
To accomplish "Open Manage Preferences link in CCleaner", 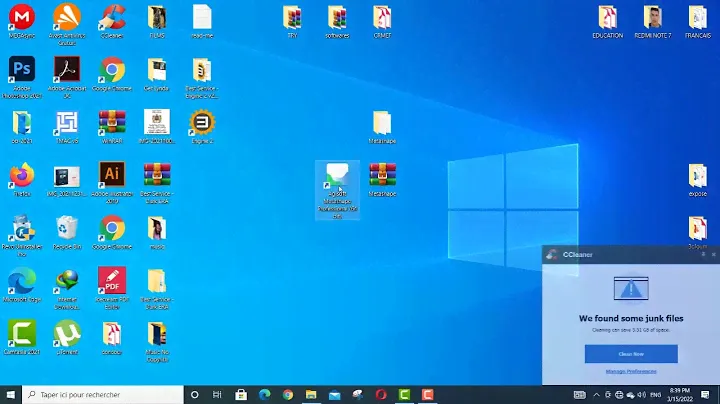I will pos(631,371).
